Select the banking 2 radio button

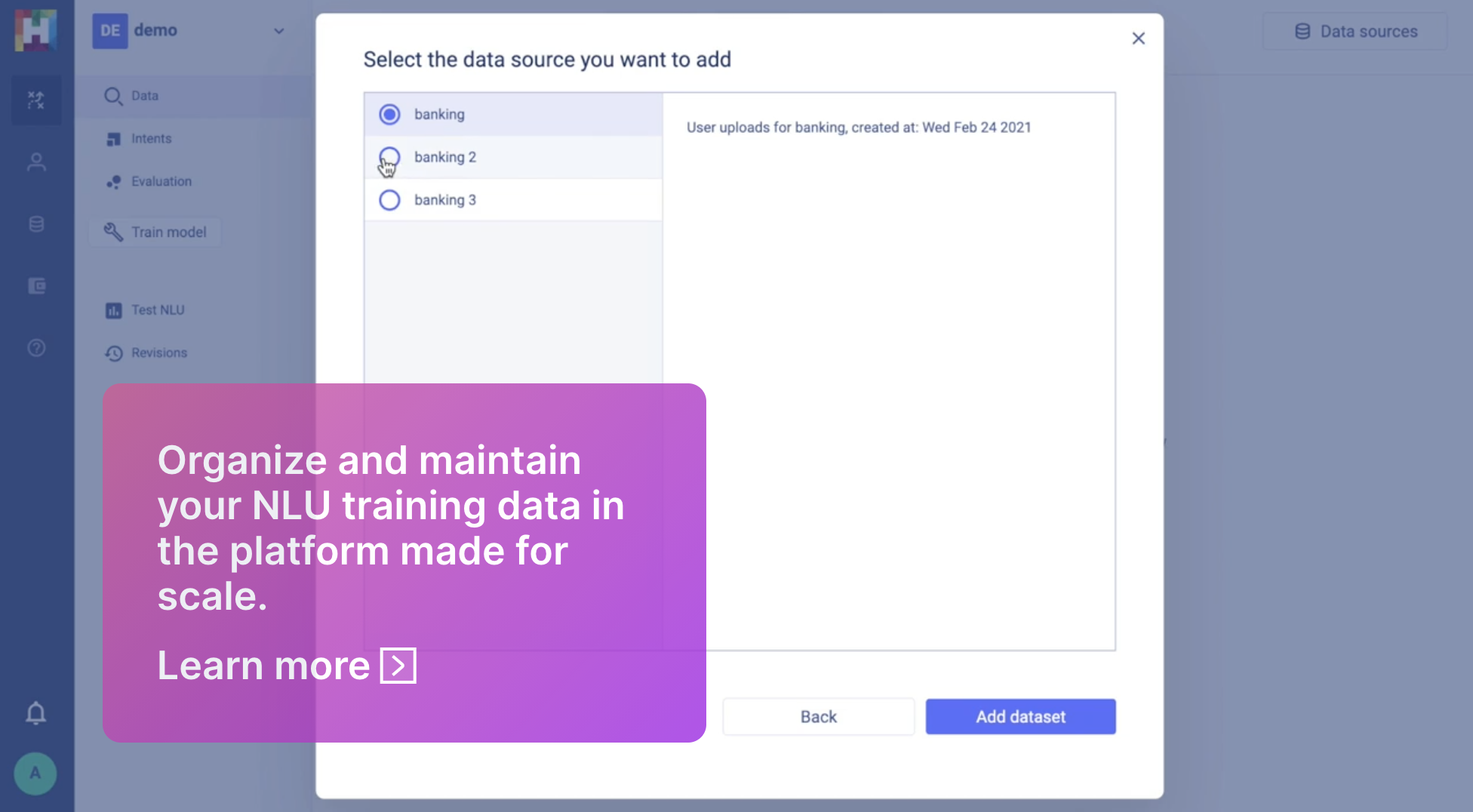tap(389, 157)
